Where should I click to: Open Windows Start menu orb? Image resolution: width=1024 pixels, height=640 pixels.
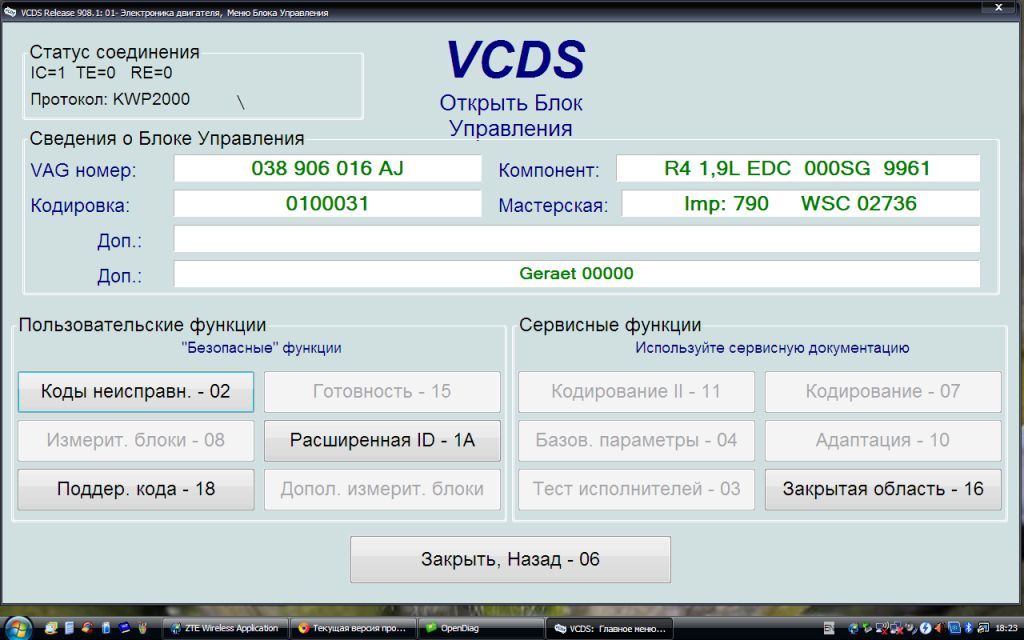point(18,628)
